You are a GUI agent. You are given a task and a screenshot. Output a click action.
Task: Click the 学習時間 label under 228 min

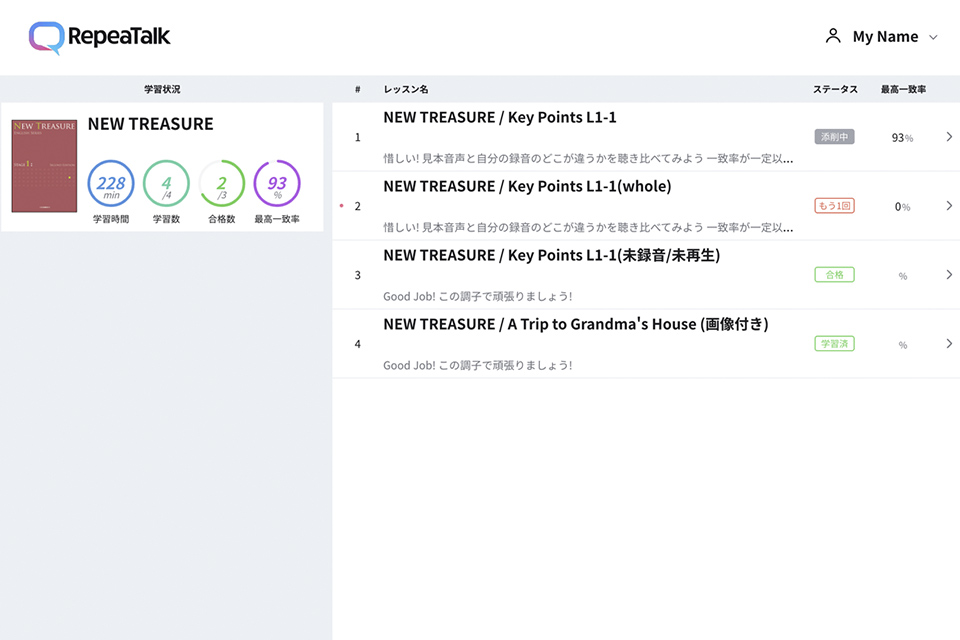click(111, 219)
